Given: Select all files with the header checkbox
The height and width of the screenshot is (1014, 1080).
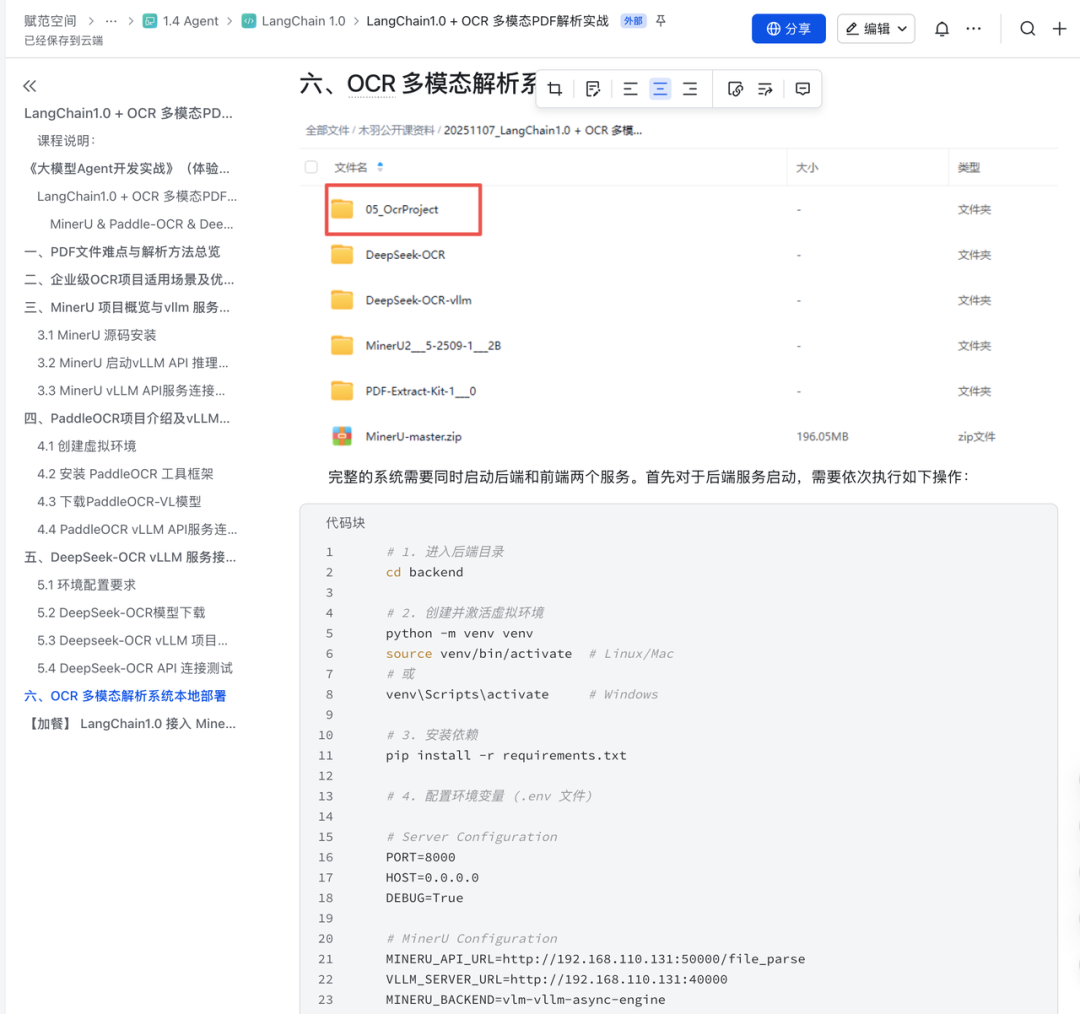Looking at the screenshot, I should [311, 167].
